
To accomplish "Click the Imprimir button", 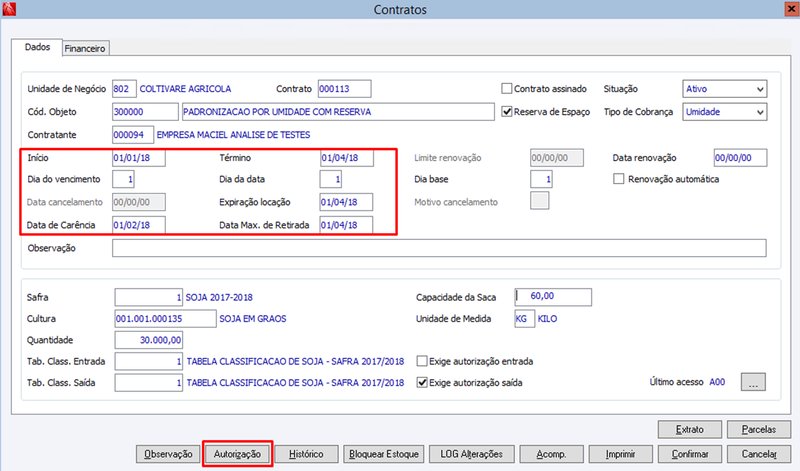I will point(620,454).
